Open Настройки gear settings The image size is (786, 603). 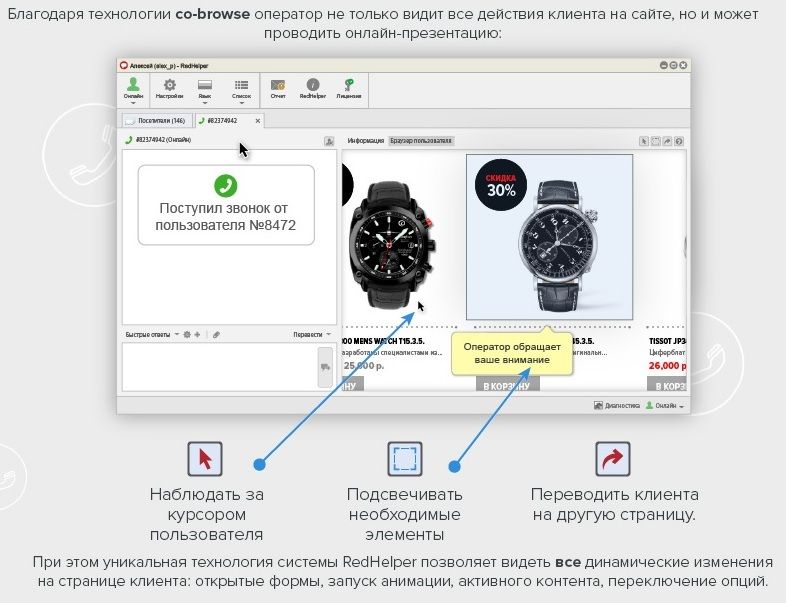point(169,88)
